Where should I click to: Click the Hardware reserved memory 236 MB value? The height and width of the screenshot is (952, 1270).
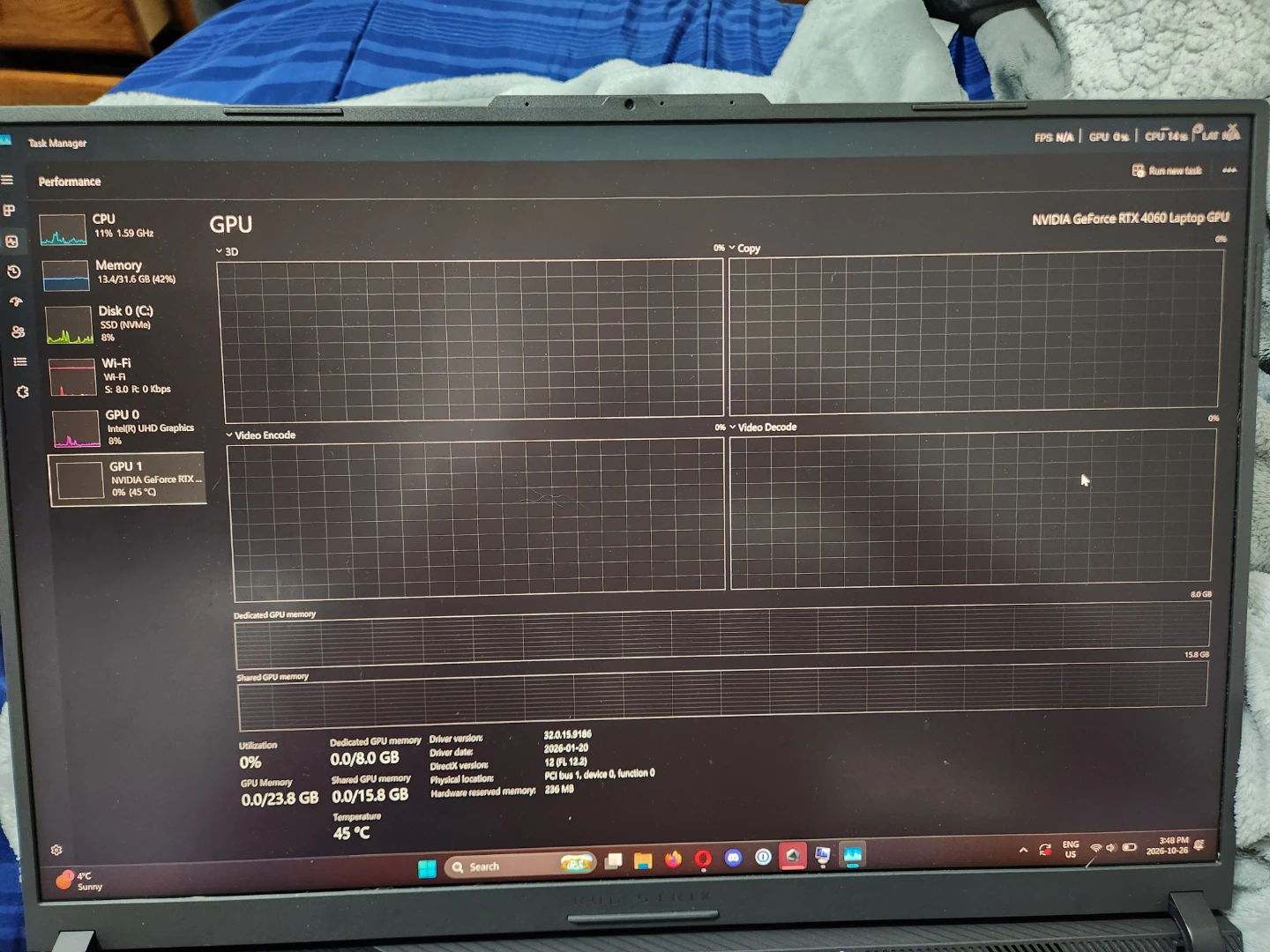pyautogui.click(x=559, y=789)
